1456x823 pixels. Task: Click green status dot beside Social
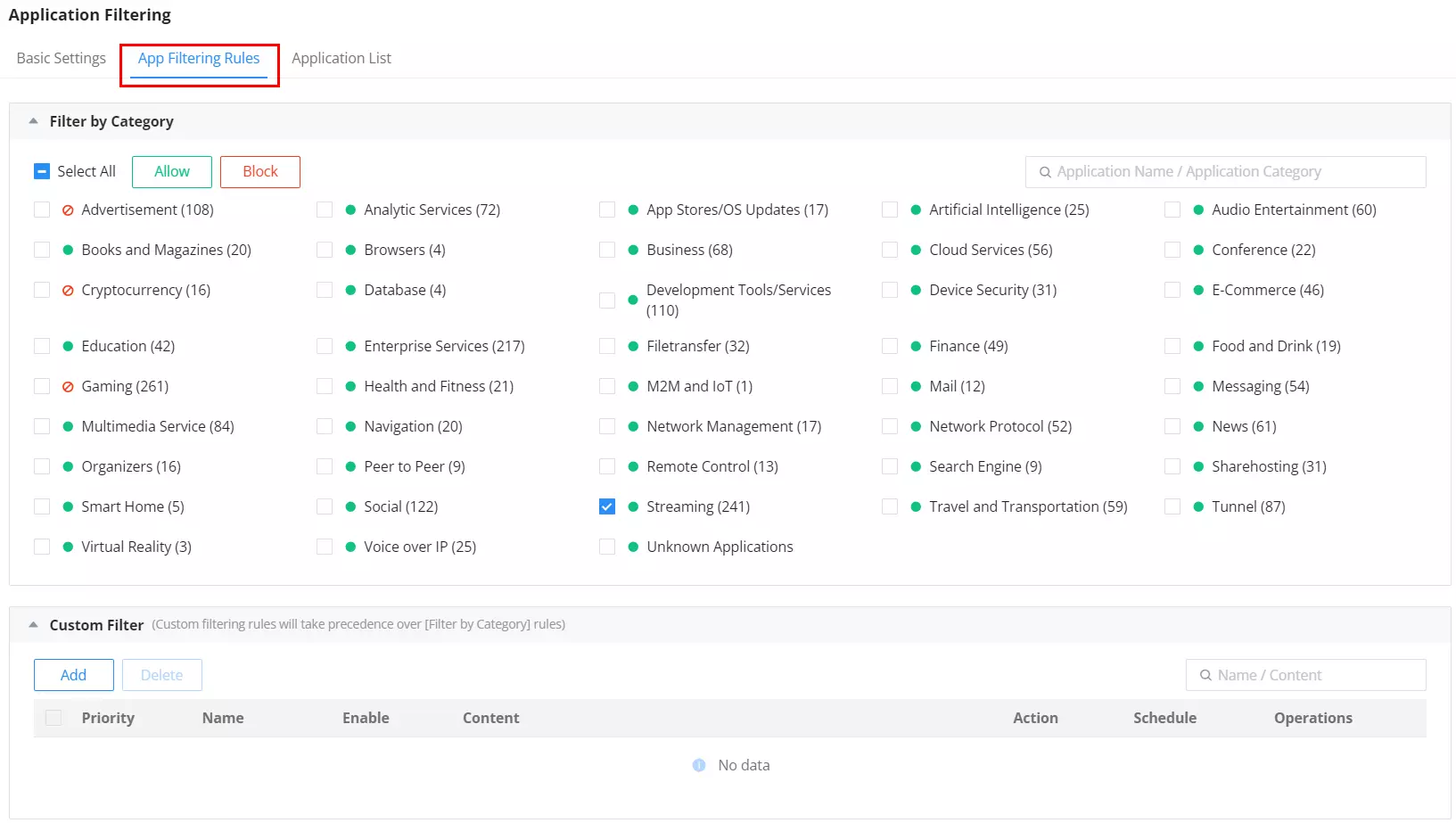tap(350, 507)
